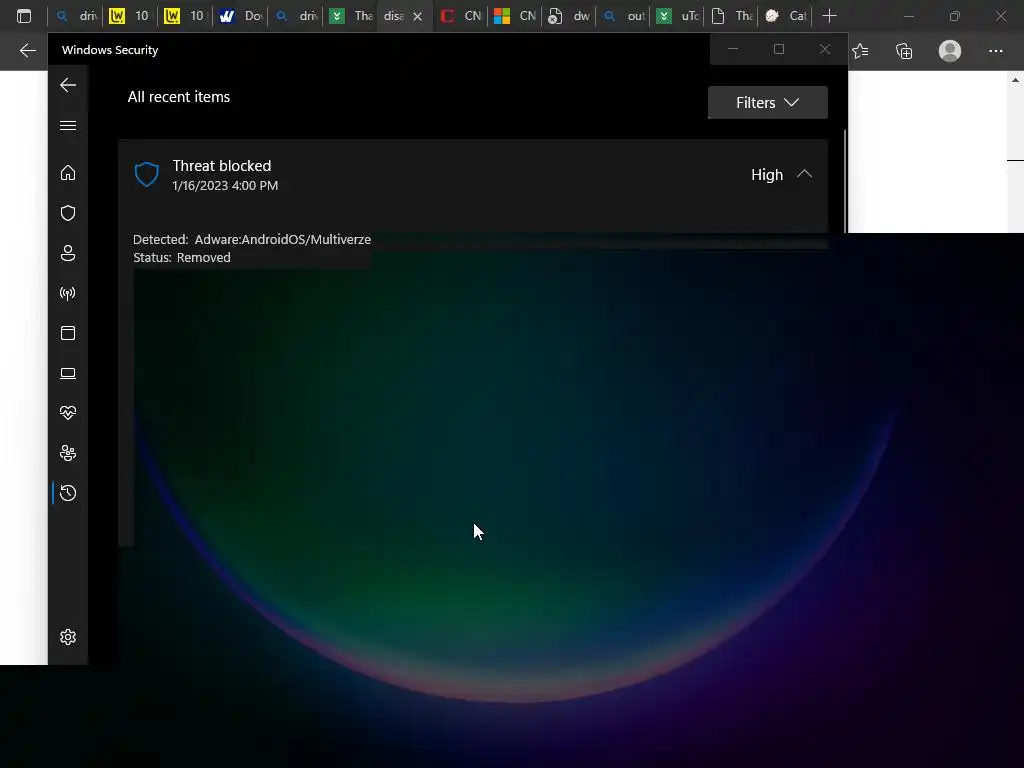This screenshot has height=768, width=1024.
Task: Open the browser Favorites star icon
Action: (x=861, y=51)
